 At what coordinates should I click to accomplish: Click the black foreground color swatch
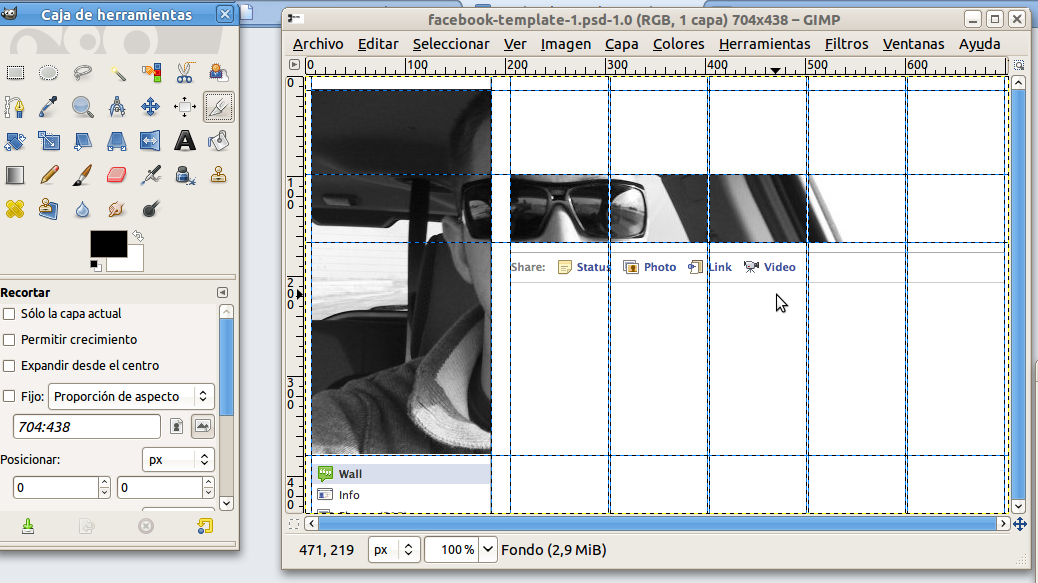coord(108,244)
